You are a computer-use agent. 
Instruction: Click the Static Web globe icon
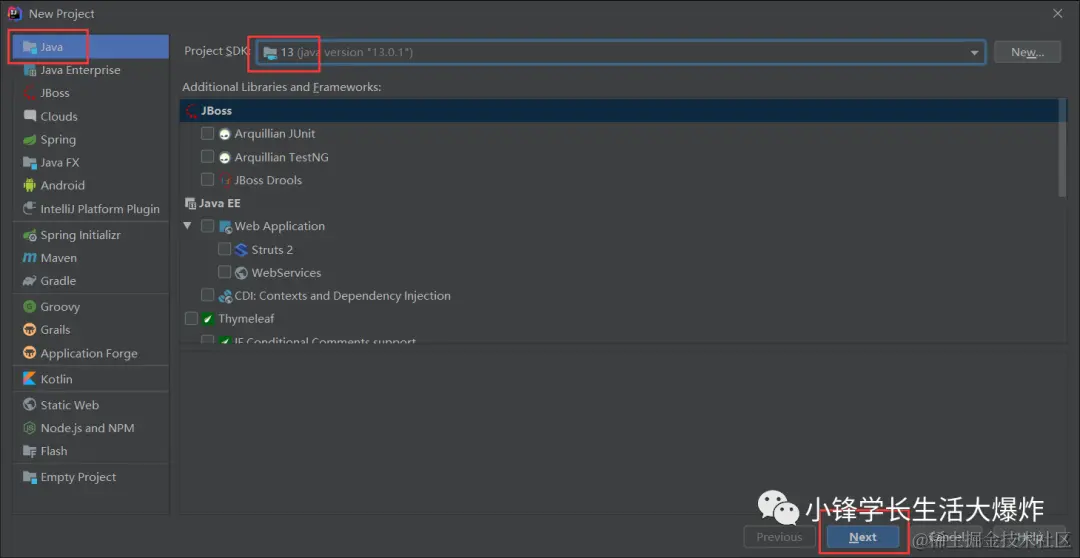tap(30, 405)
